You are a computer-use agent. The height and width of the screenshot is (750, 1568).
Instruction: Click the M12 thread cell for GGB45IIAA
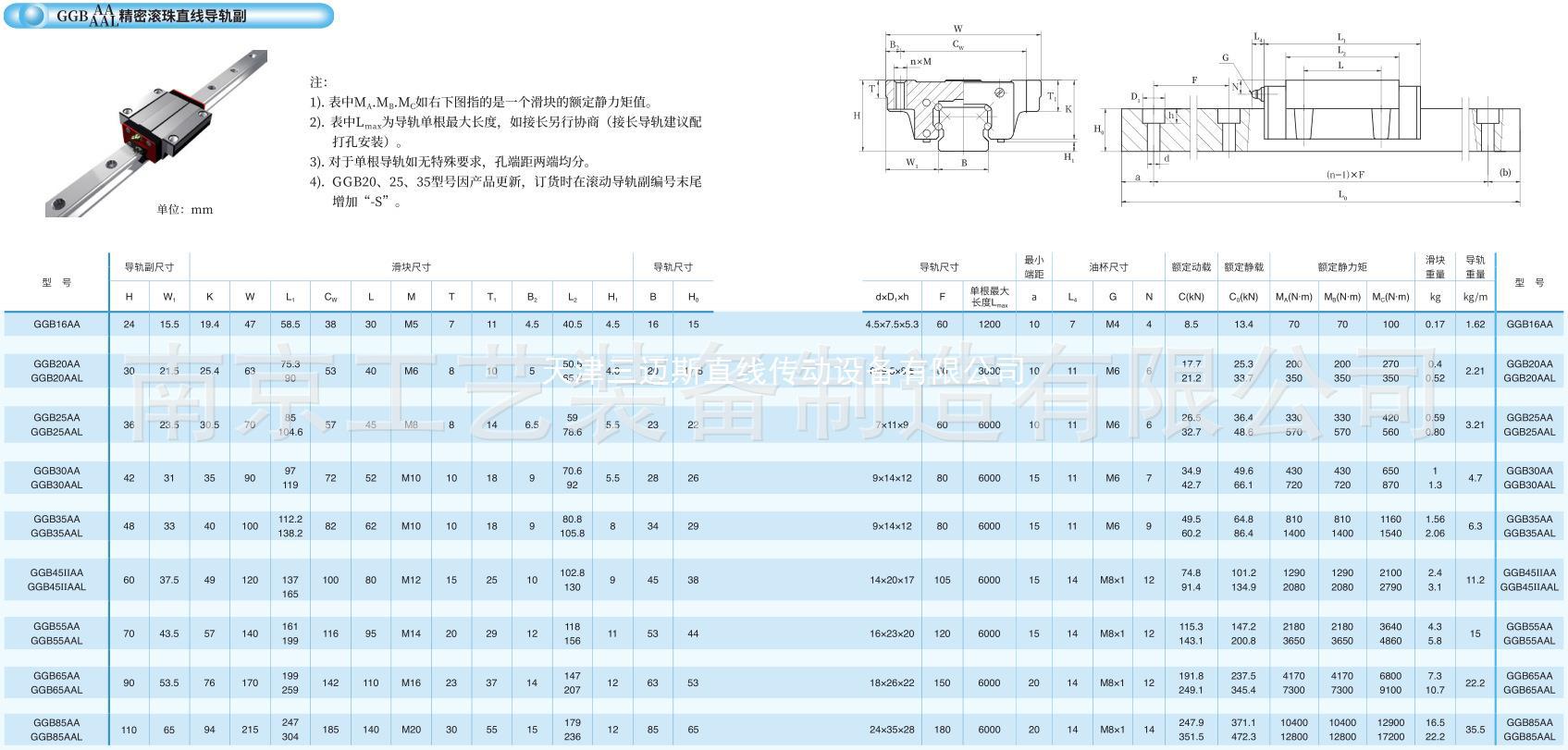[x=411, y=580]
